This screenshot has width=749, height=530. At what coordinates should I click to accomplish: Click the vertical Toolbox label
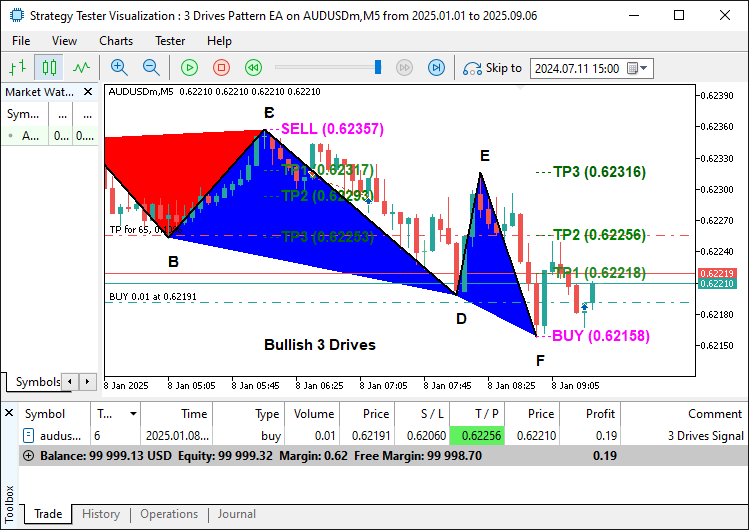coord(9,504)
